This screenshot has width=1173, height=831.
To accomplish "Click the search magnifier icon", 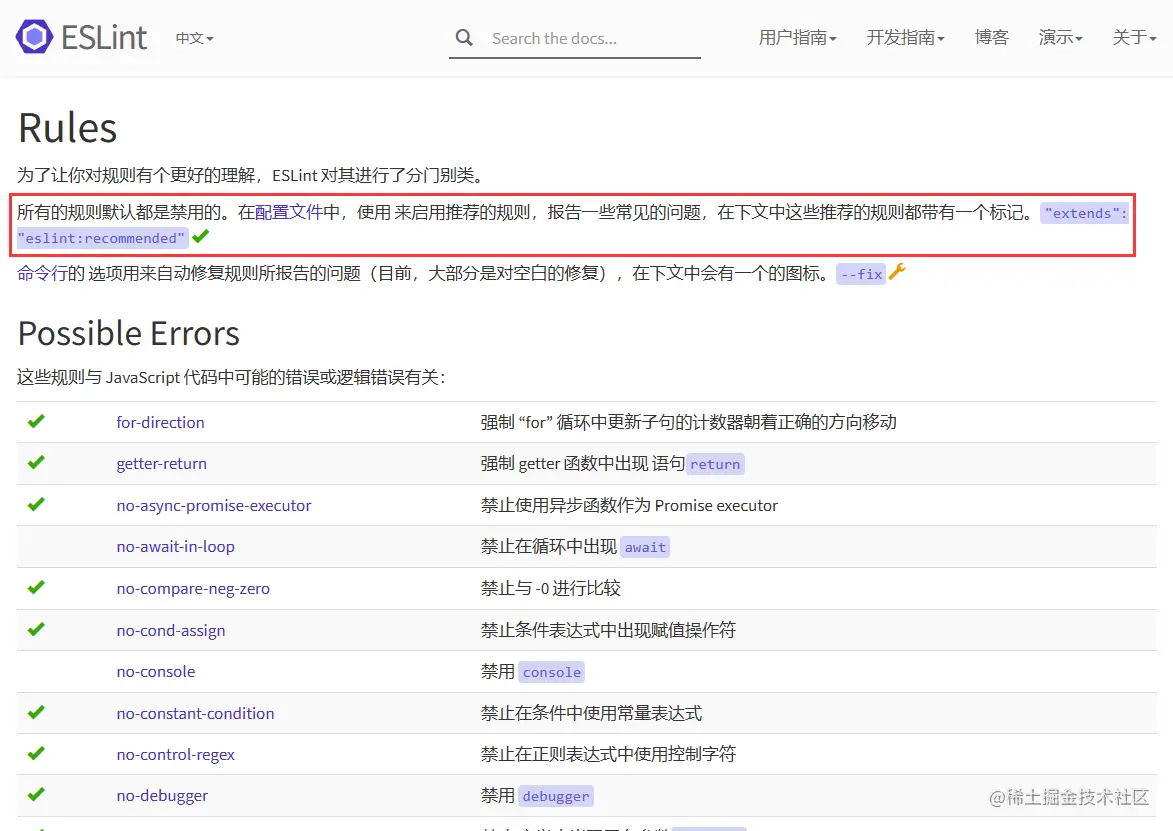I will click(x=464, y=37).
